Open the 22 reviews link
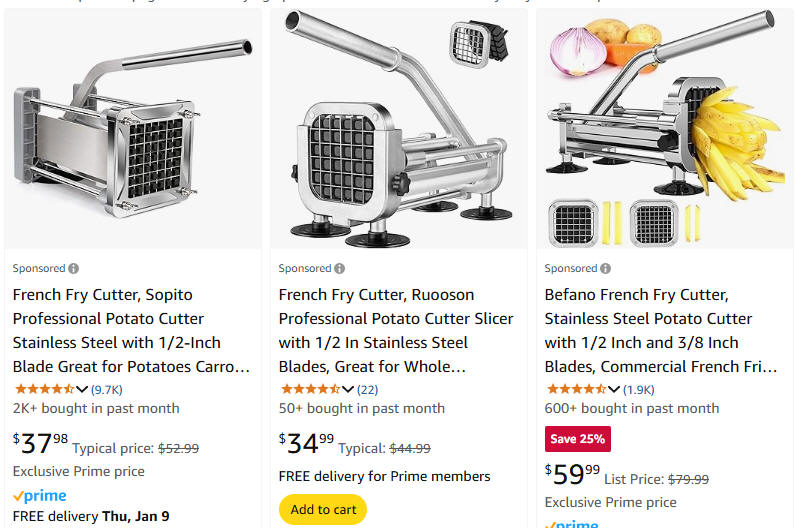 click(x=368, y=390)
